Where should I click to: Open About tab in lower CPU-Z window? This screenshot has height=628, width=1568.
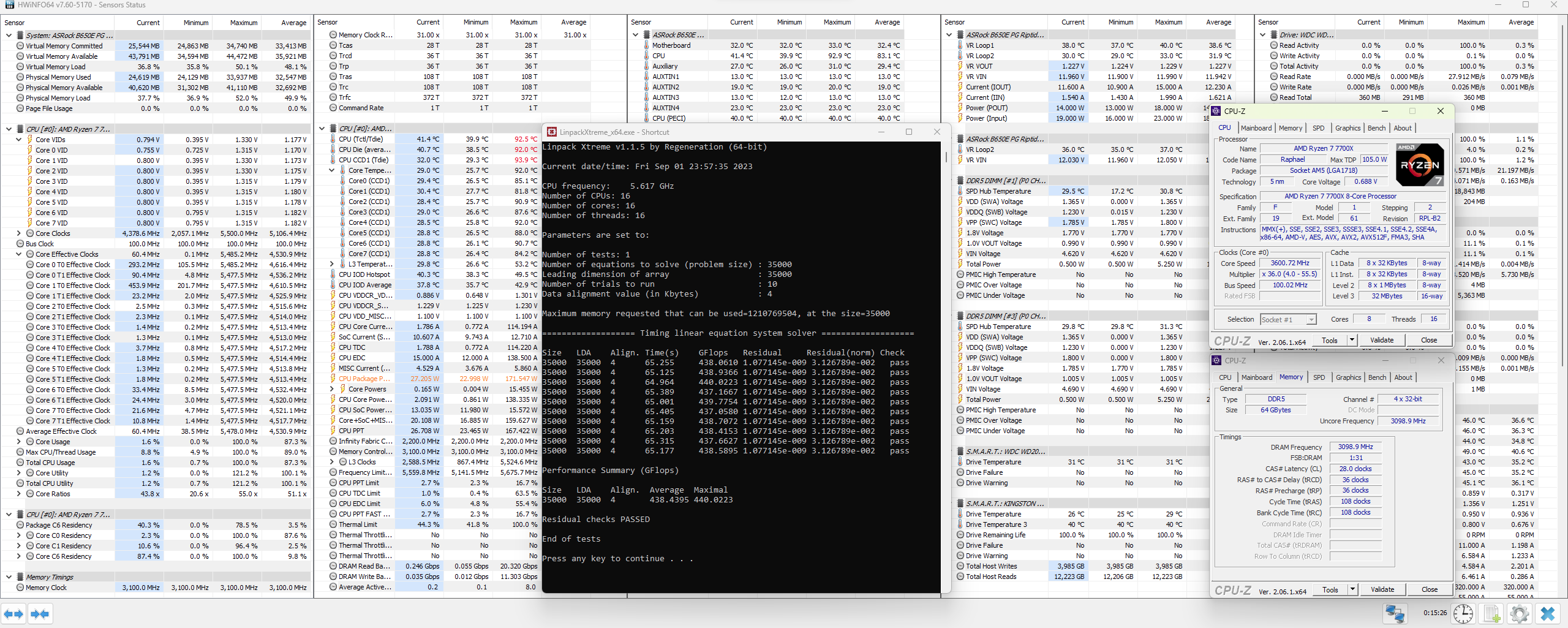pyautogui.click(x=1403, y=377)
